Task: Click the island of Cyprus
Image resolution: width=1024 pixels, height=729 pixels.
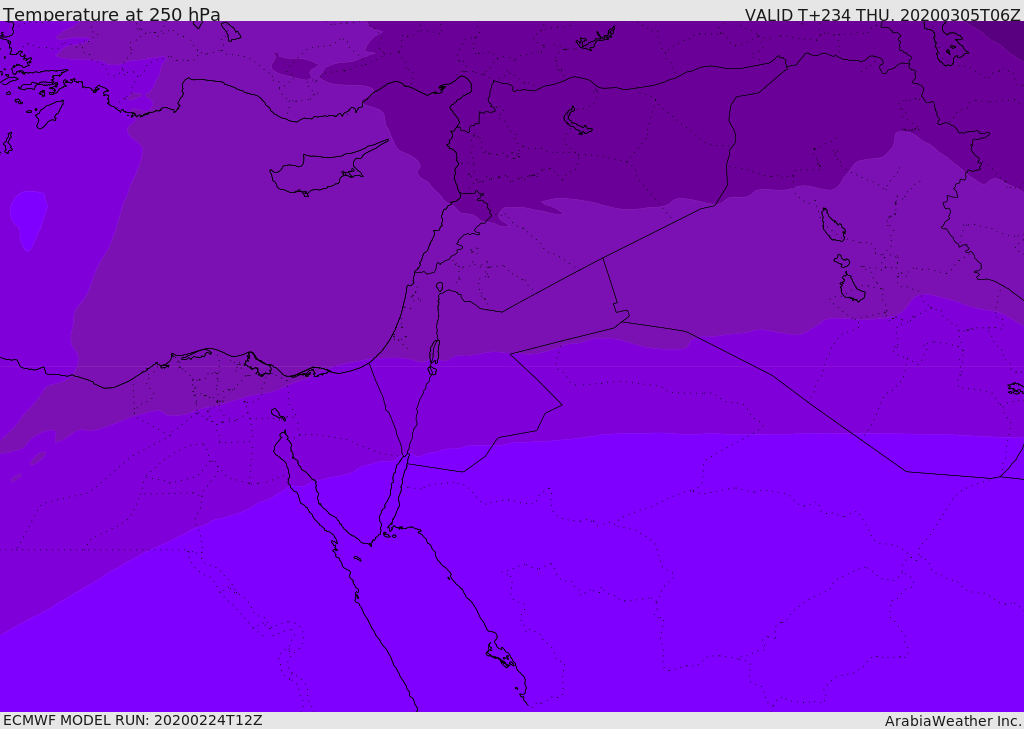Action: [x=322, y=170]
